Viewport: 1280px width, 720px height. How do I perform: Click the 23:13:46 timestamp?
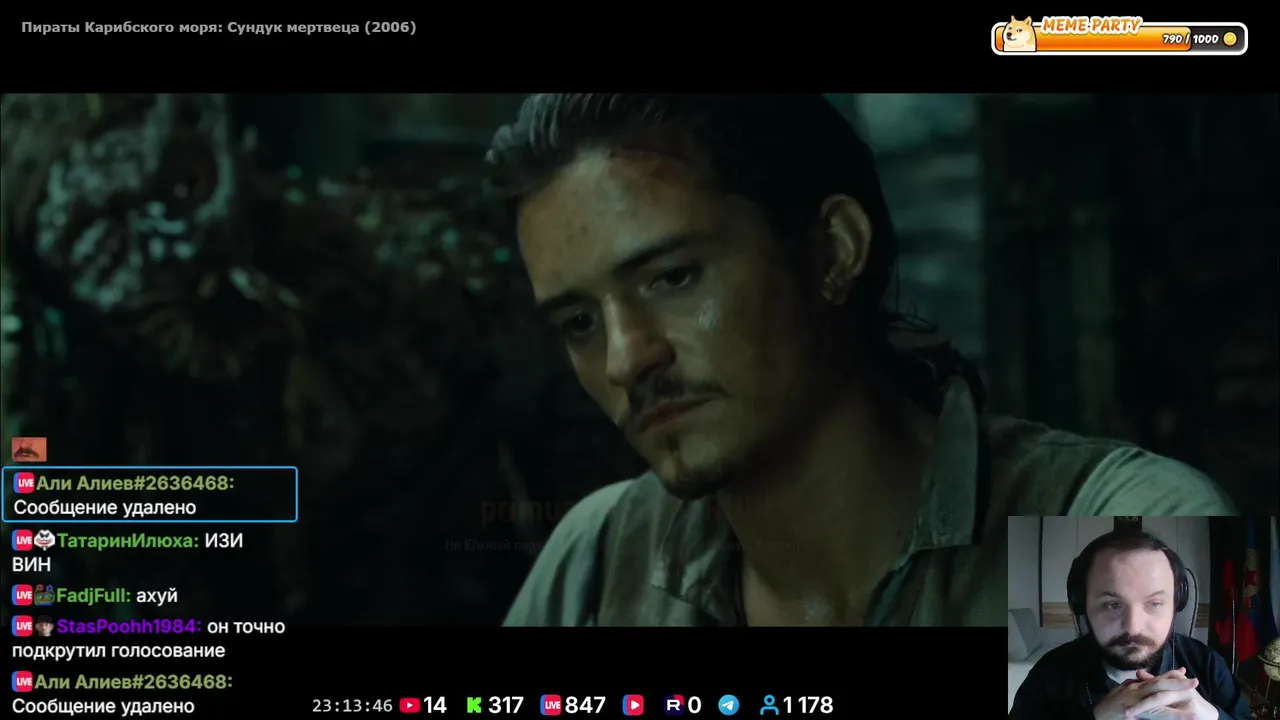tap(352, 706)
